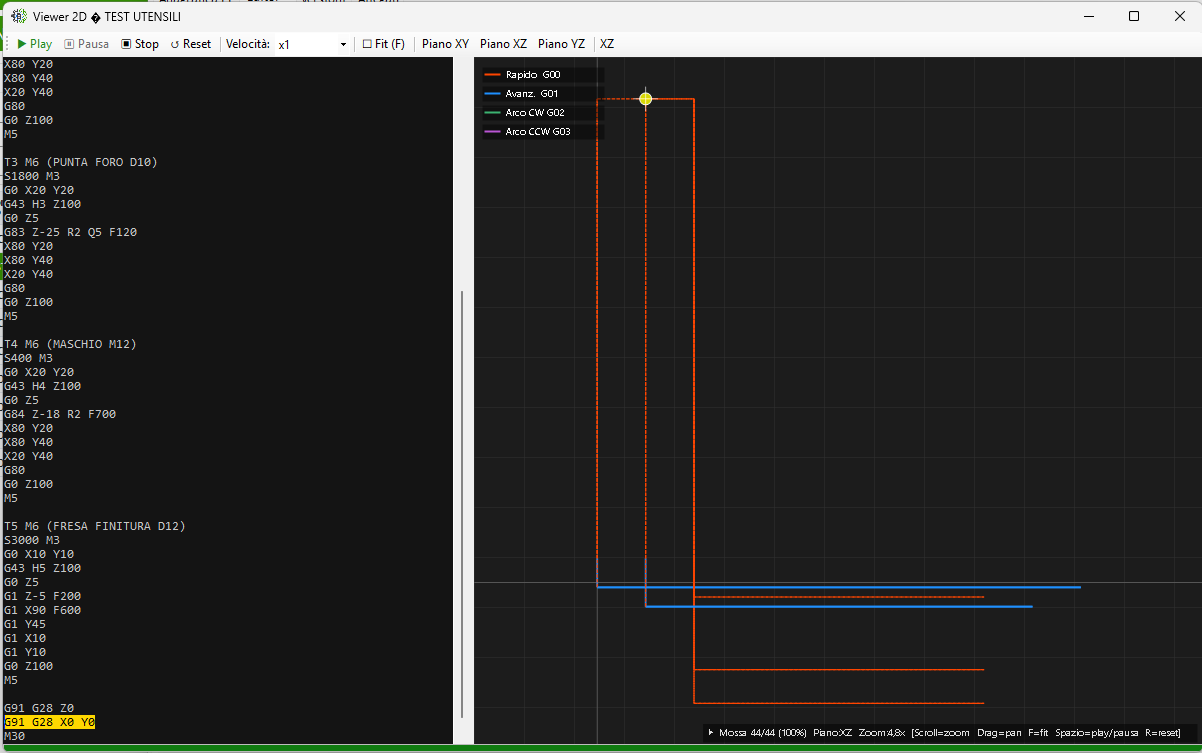Screen dimensions: 1202x753
Task: Click the G43 H4 Z100 line
Action: (43, 386)
